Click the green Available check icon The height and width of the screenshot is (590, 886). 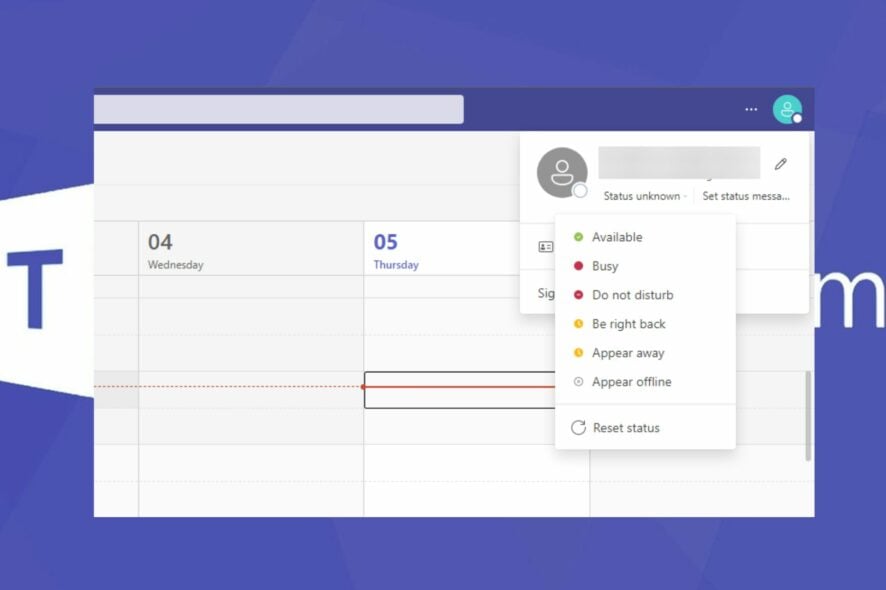[577, 237]
